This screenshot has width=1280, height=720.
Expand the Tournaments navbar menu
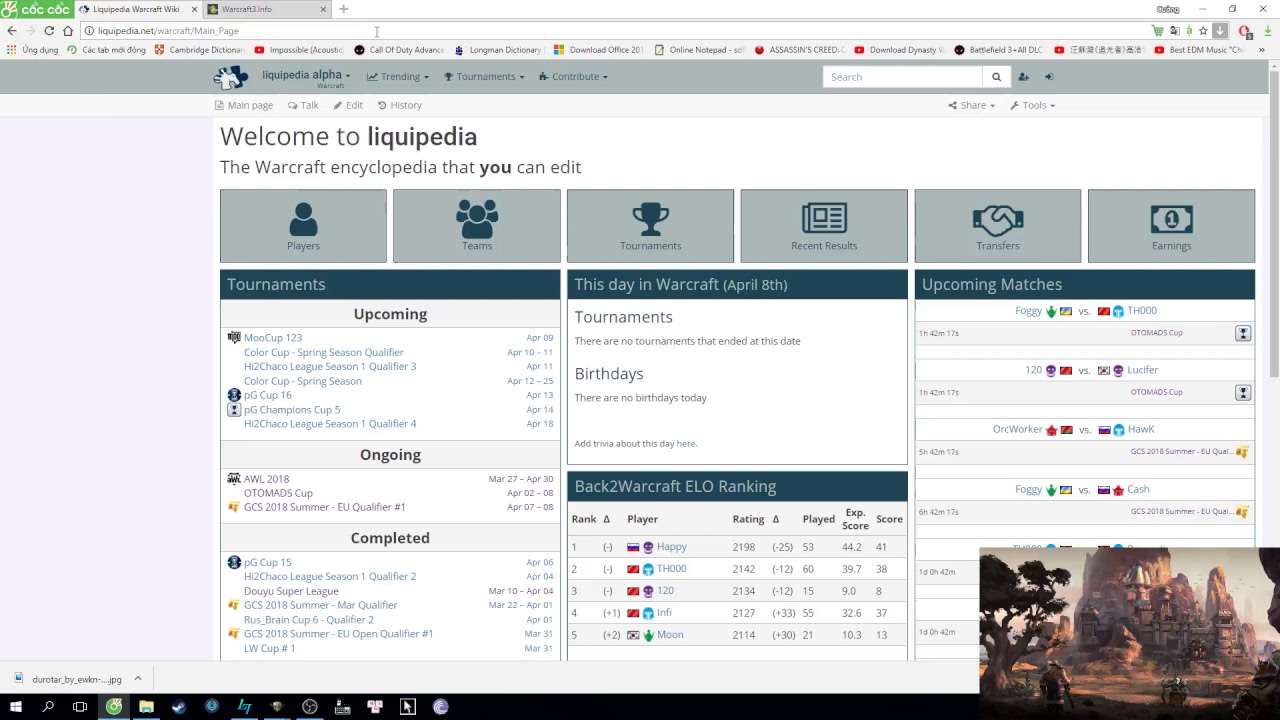484,77
